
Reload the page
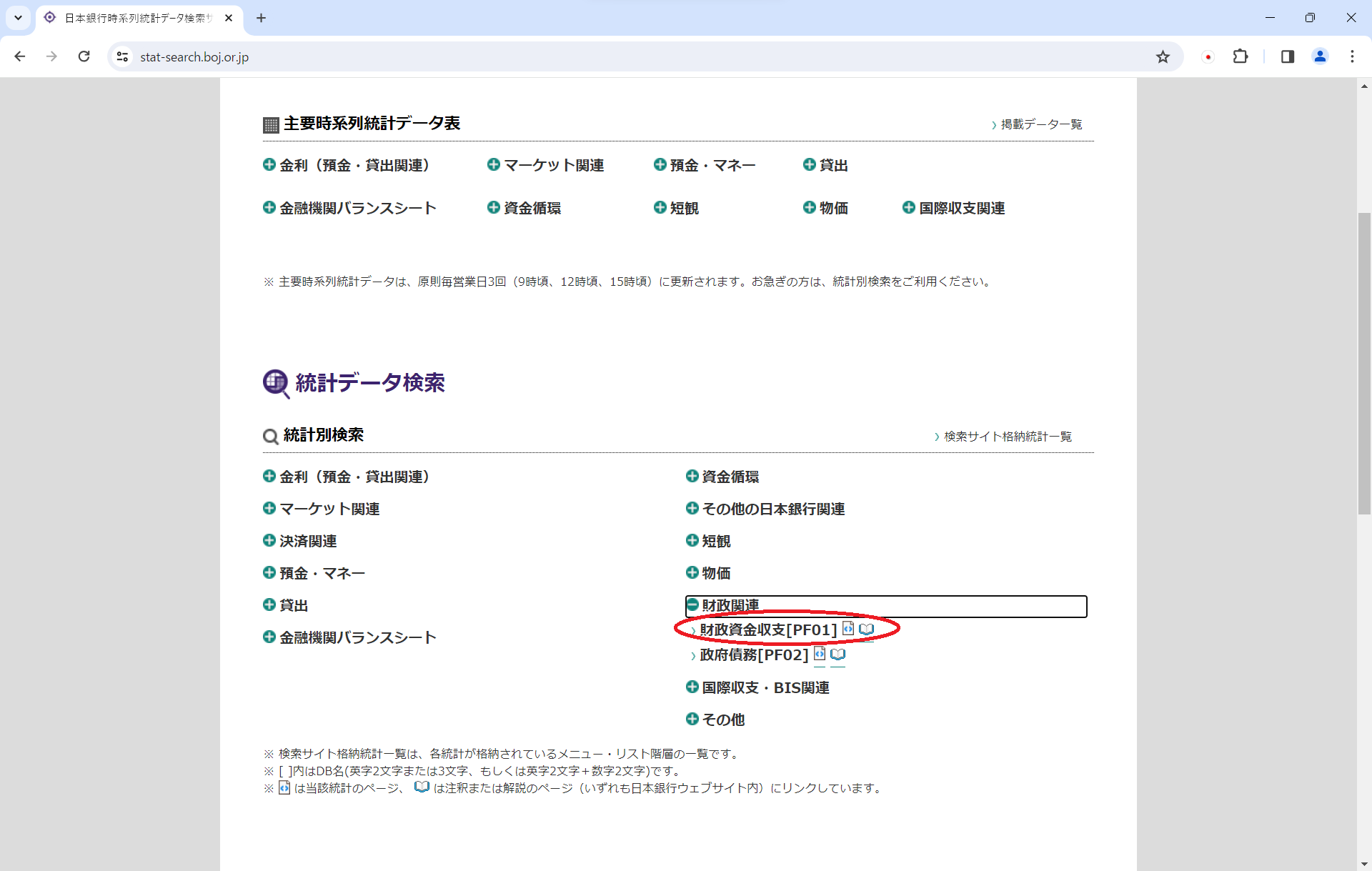[x=84, y=57]
